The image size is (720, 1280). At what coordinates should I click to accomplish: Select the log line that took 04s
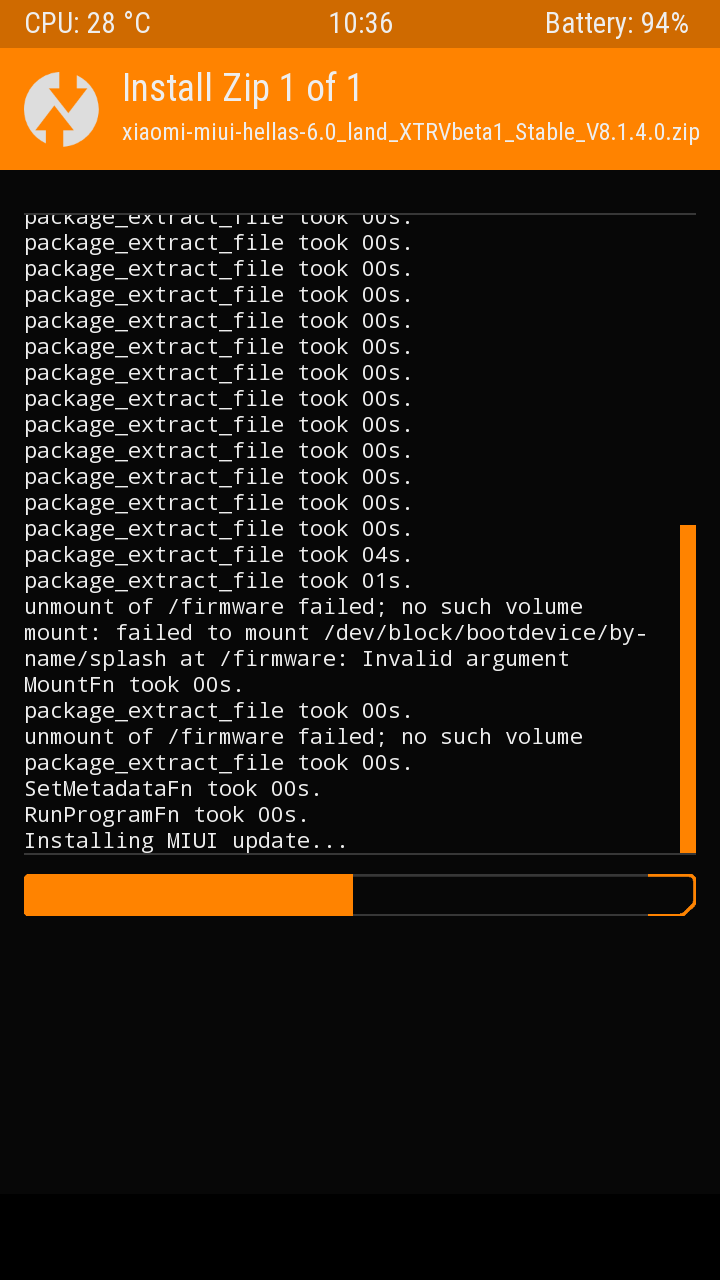pyautogui.click(x=218, y=555)
